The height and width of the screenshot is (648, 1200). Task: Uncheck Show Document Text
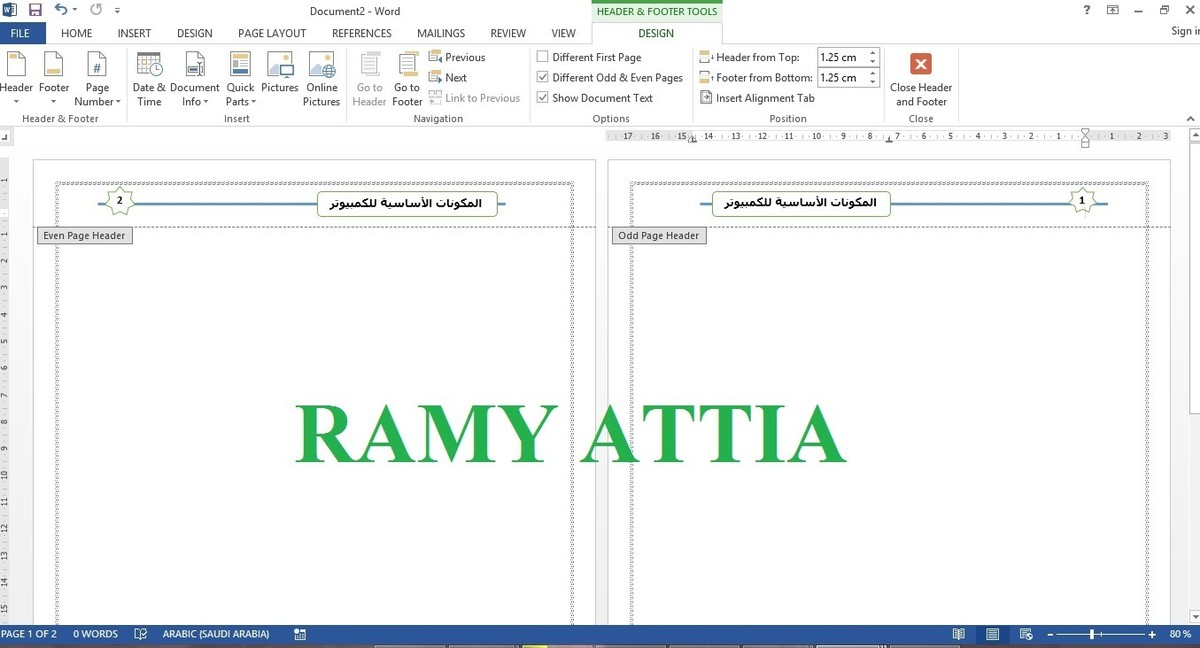[x=542, y=97]
